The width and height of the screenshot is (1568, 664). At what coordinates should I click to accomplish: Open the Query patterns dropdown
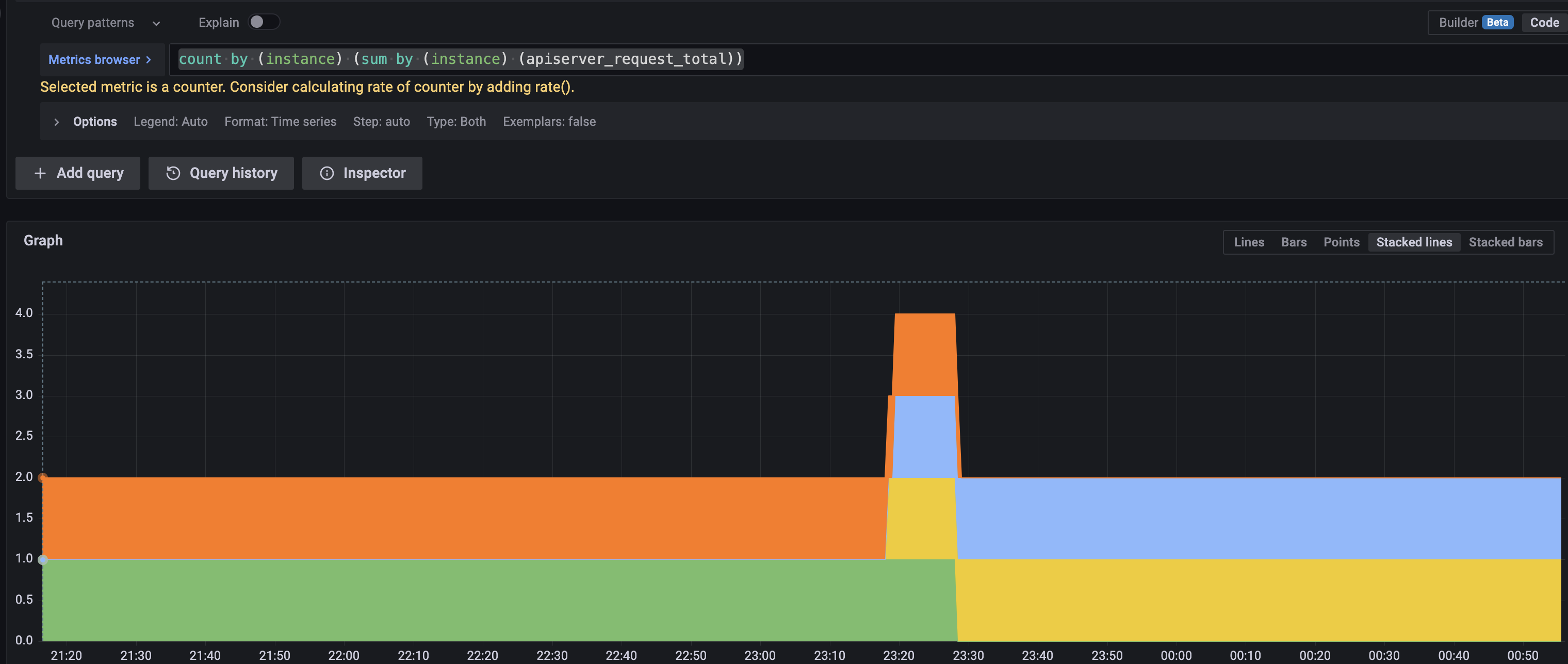pyautogui.click(x=105, y=23)
